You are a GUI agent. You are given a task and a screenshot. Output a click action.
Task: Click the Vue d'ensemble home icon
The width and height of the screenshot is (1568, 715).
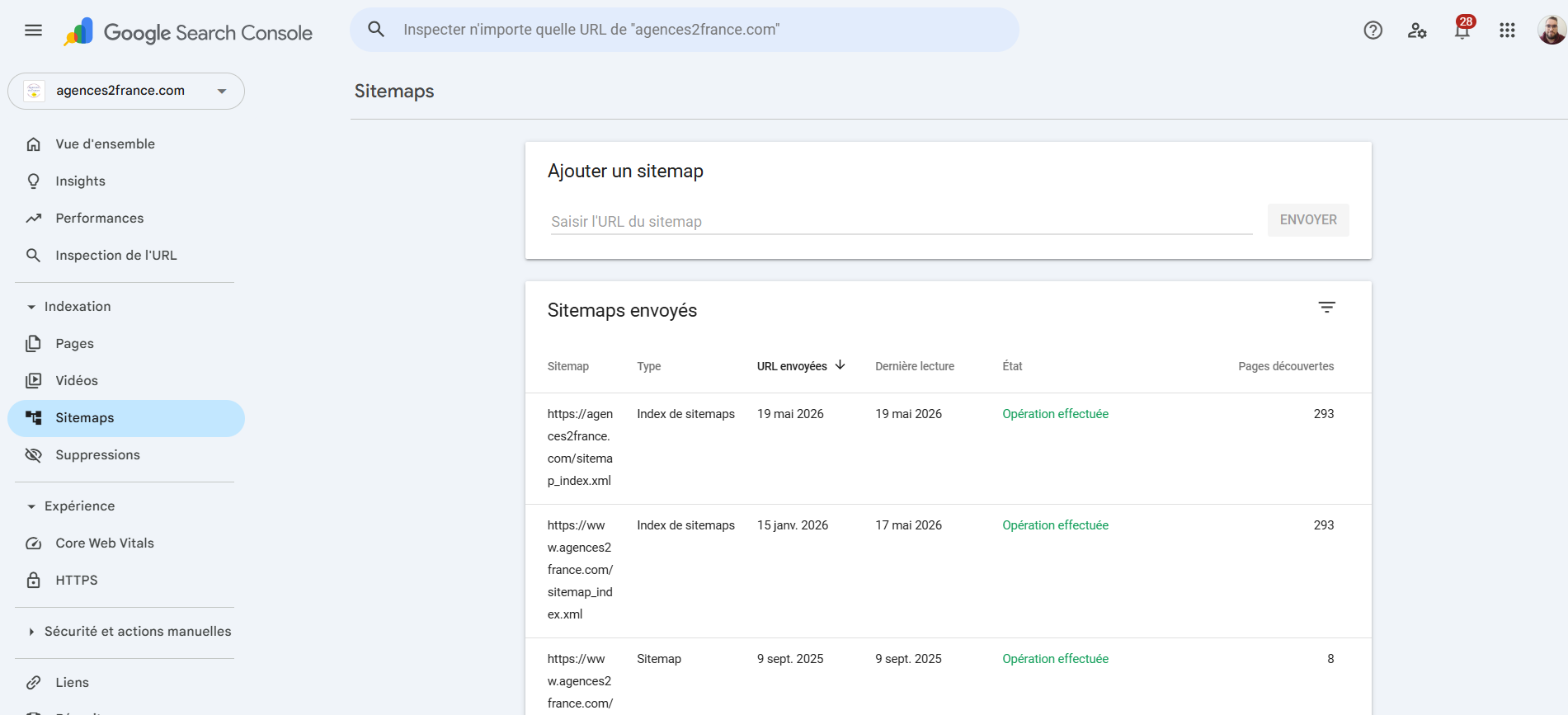34,144
